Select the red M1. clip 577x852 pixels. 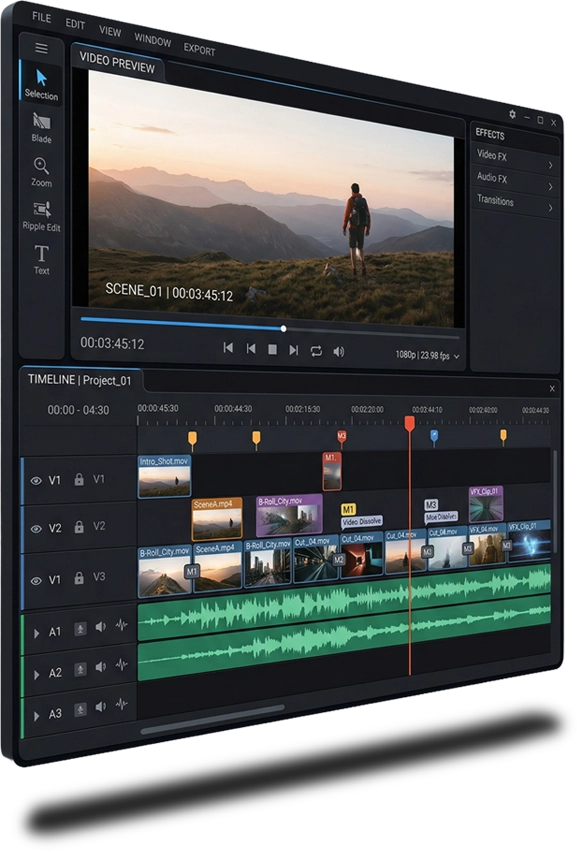coord(331,471)
